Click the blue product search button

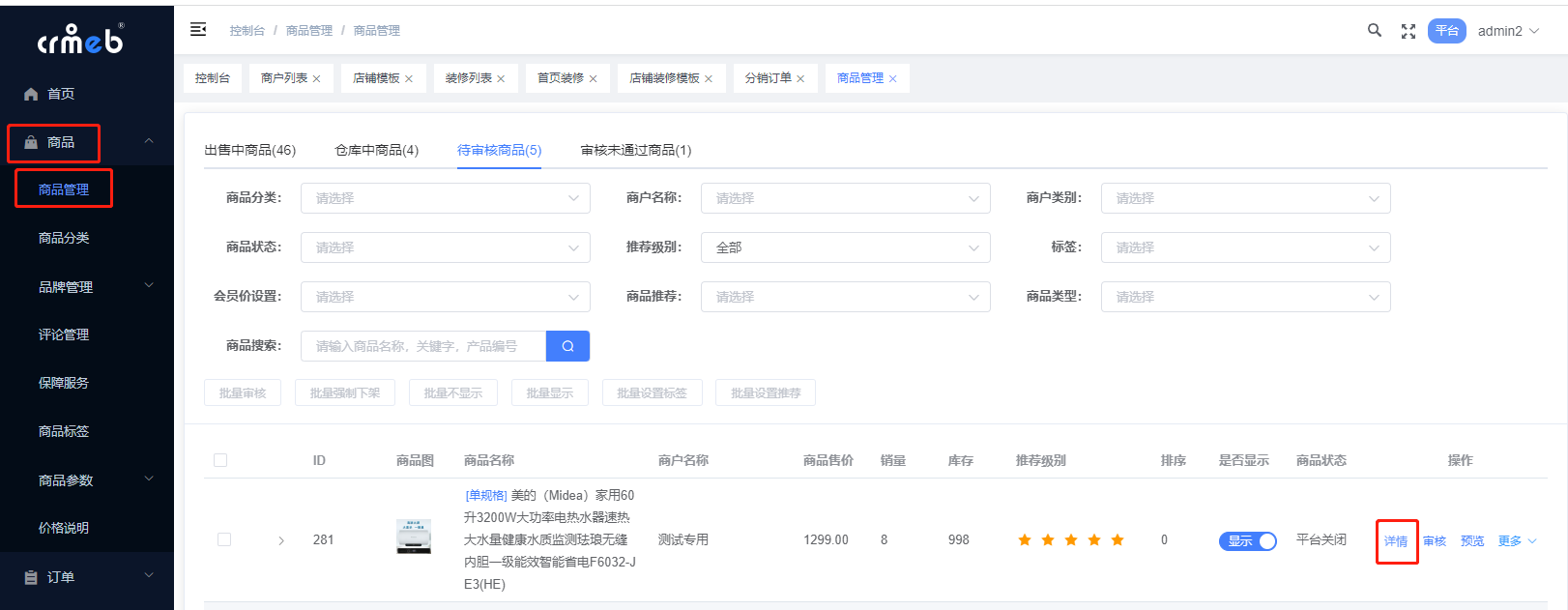(567, 346)
